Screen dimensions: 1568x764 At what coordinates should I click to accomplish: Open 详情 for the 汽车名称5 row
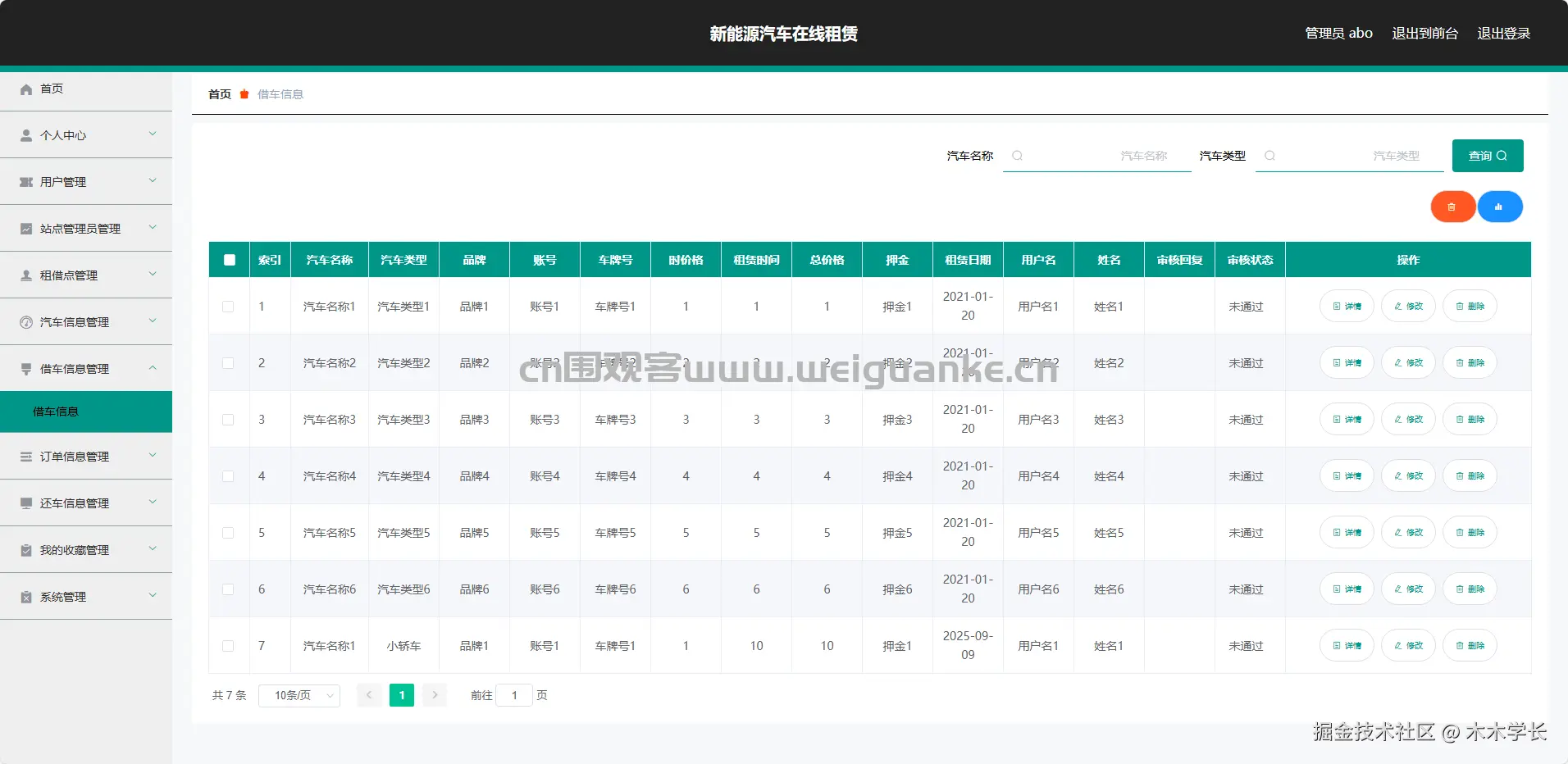1347,533
